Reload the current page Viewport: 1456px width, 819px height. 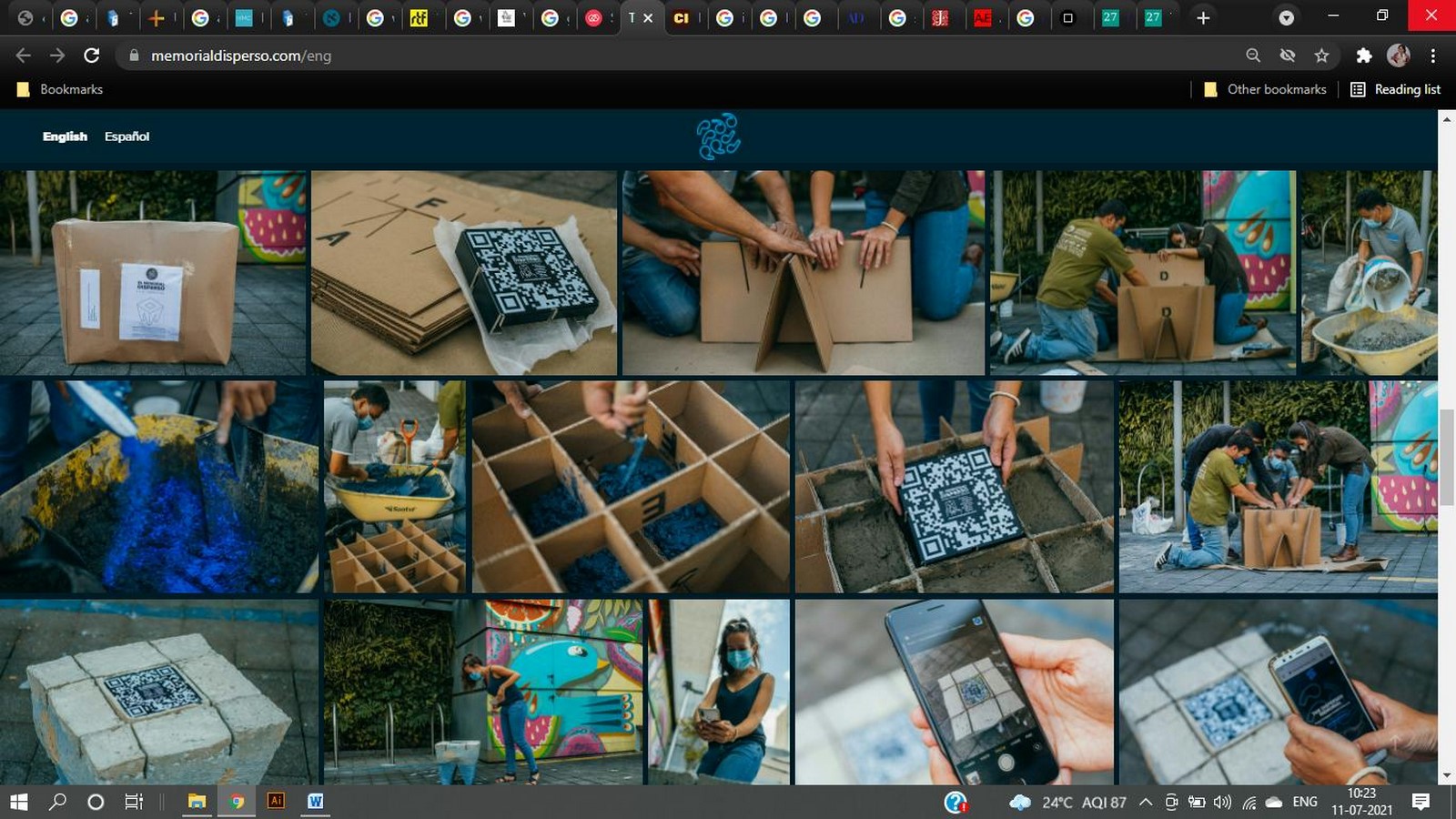pyautogui.click(x=91, y=56)
